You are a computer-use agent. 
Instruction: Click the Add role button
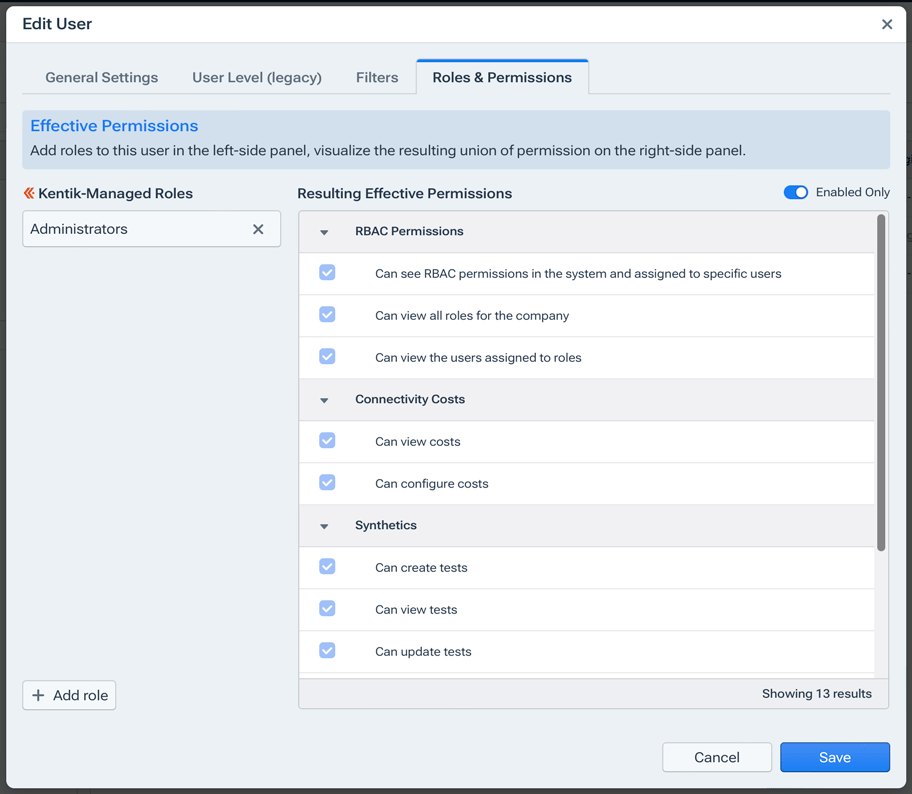pyautogui.click(x=69, y=695)
